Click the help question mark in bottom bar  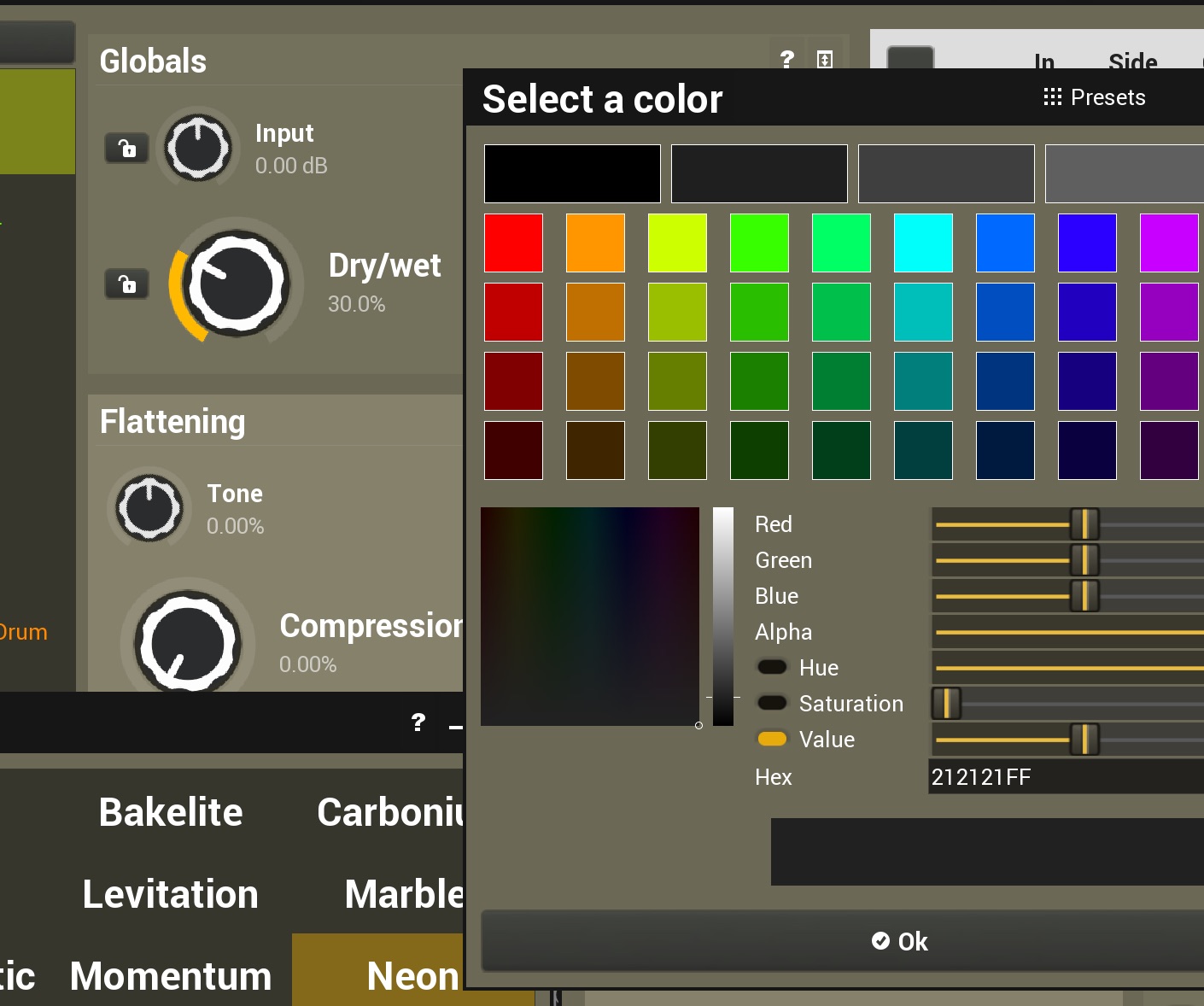(x=418, y=722)
